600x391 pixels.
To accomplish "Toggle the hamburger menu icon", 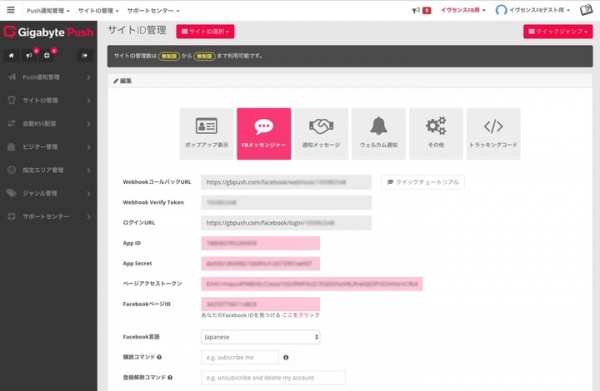I will coord(11,10).
